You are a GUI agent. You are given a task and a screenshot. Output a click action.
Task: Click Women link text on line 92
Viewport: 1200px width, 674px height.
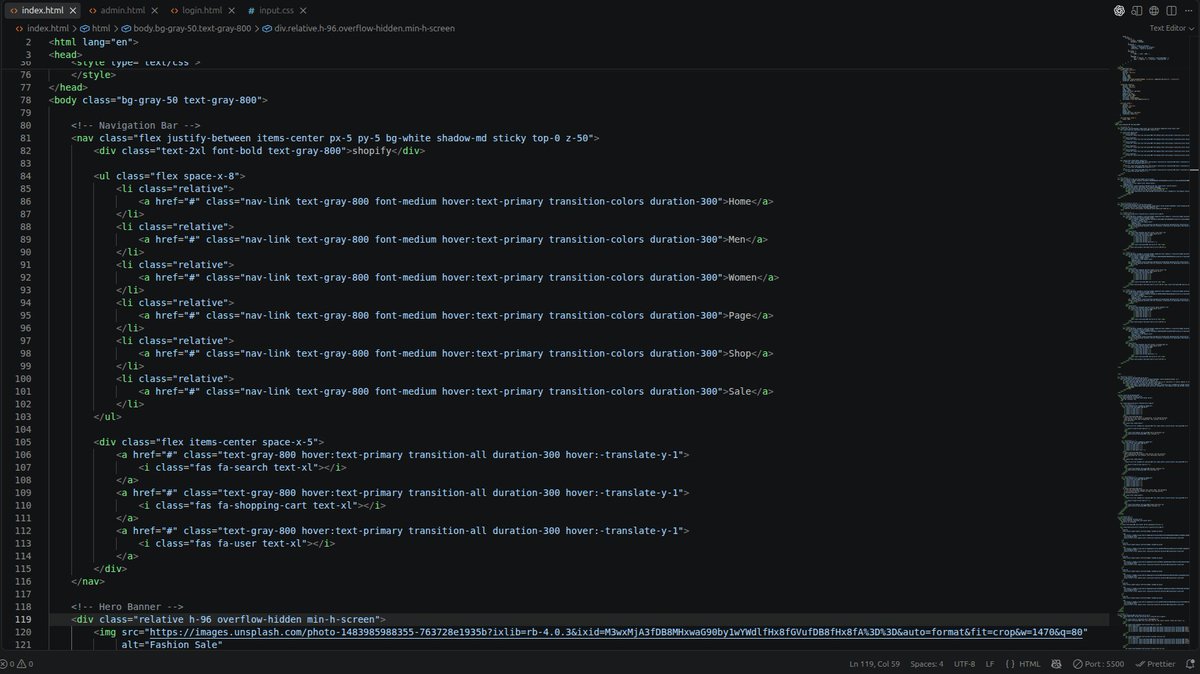[742, 277]
